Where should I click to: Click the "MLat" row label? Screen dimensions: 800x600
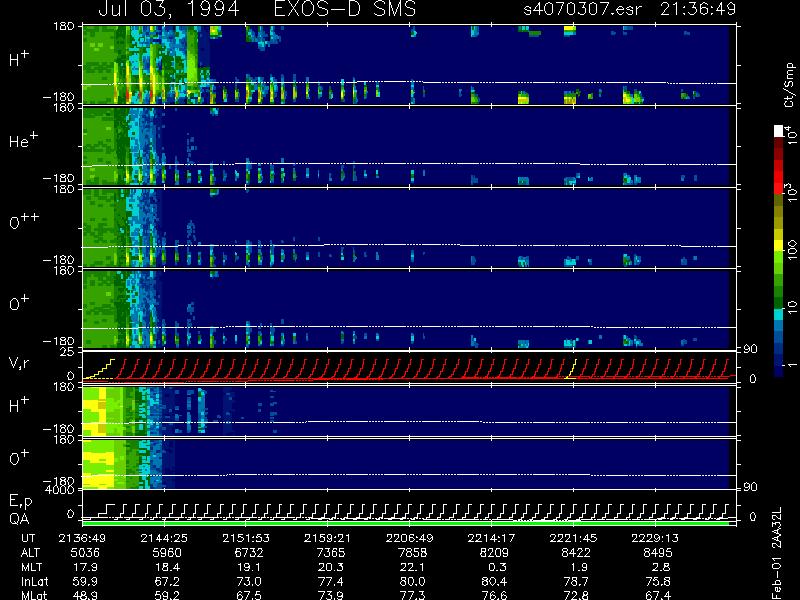click(34, 595)
